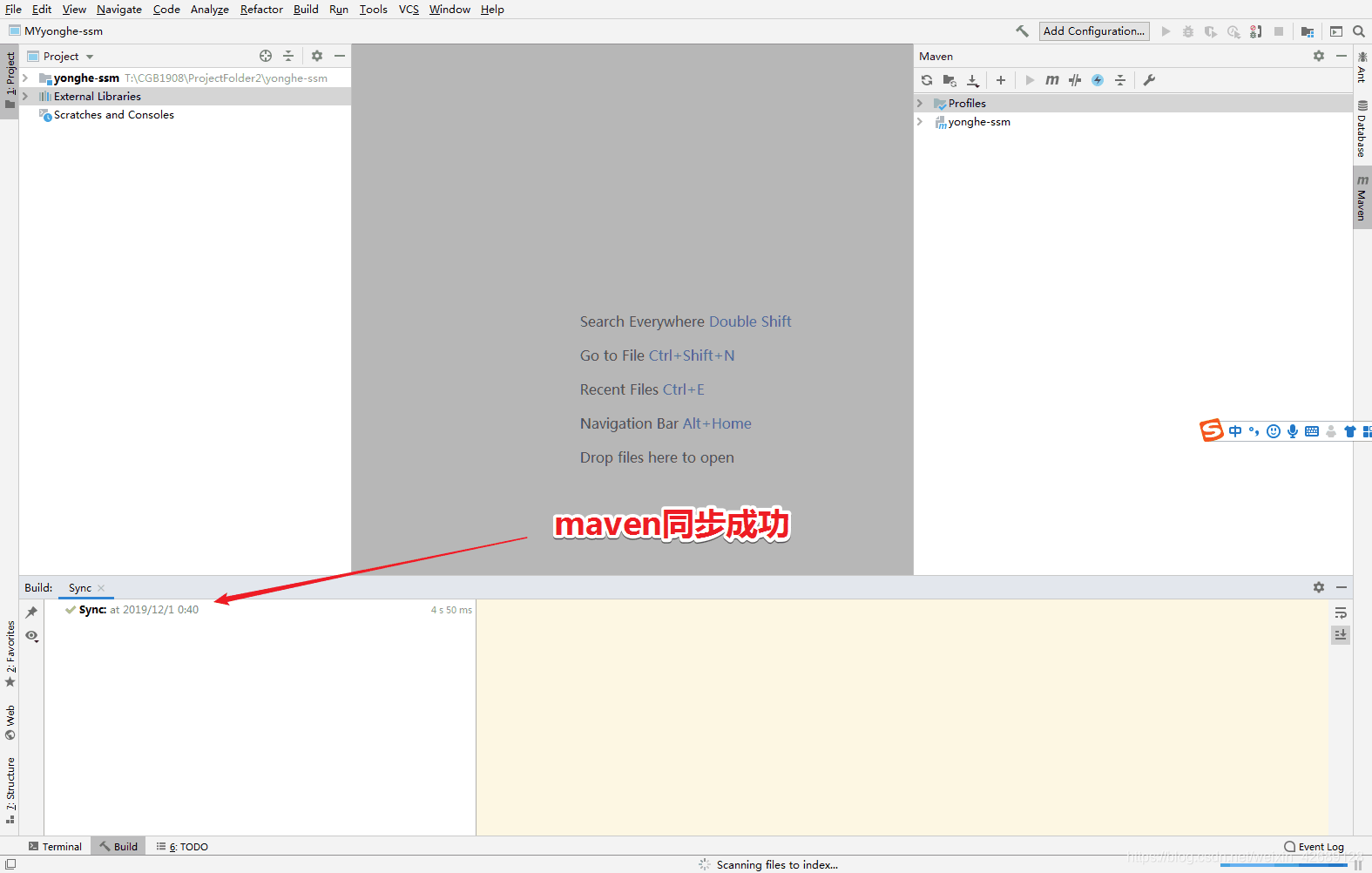Toggle scroll to end in the build output
1372x873 pixels.
tap(1341, 635)
